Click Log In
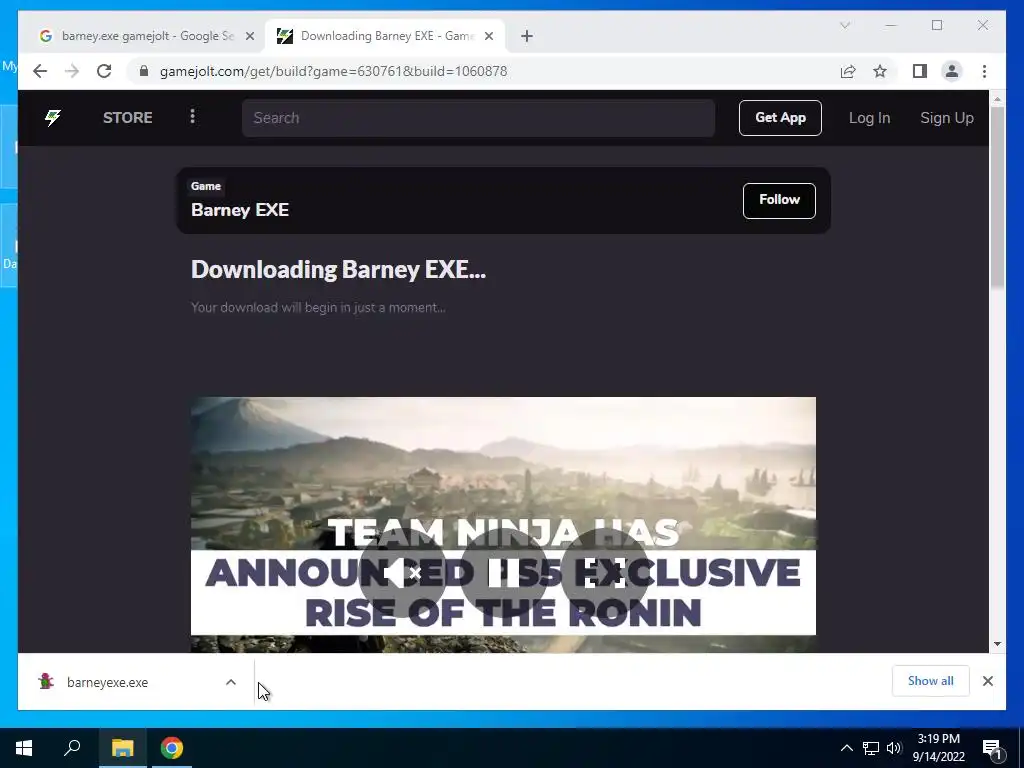 tap(869, 118)
